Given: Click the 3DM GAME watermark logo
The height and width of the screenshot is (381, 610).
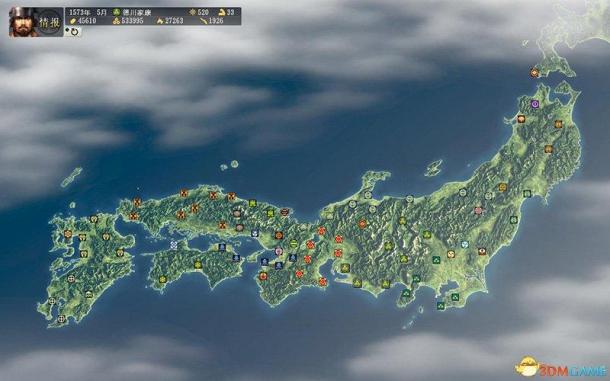Looking at the screenshot, I should coord(560,367).
